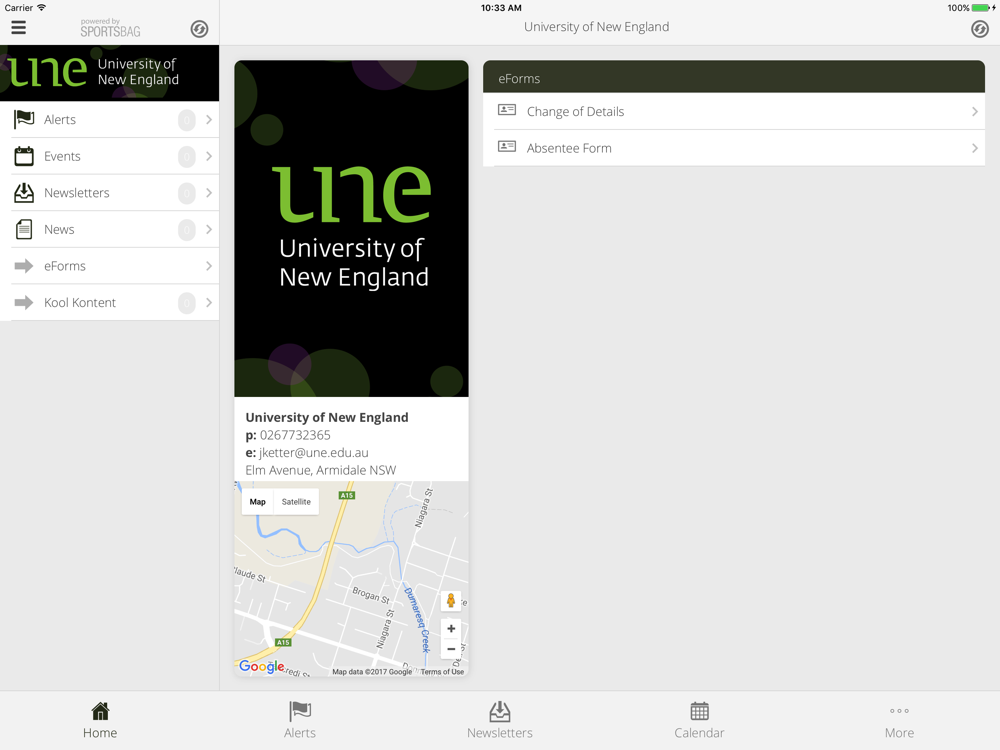Call phone number 0267732365

click(295, 435)
